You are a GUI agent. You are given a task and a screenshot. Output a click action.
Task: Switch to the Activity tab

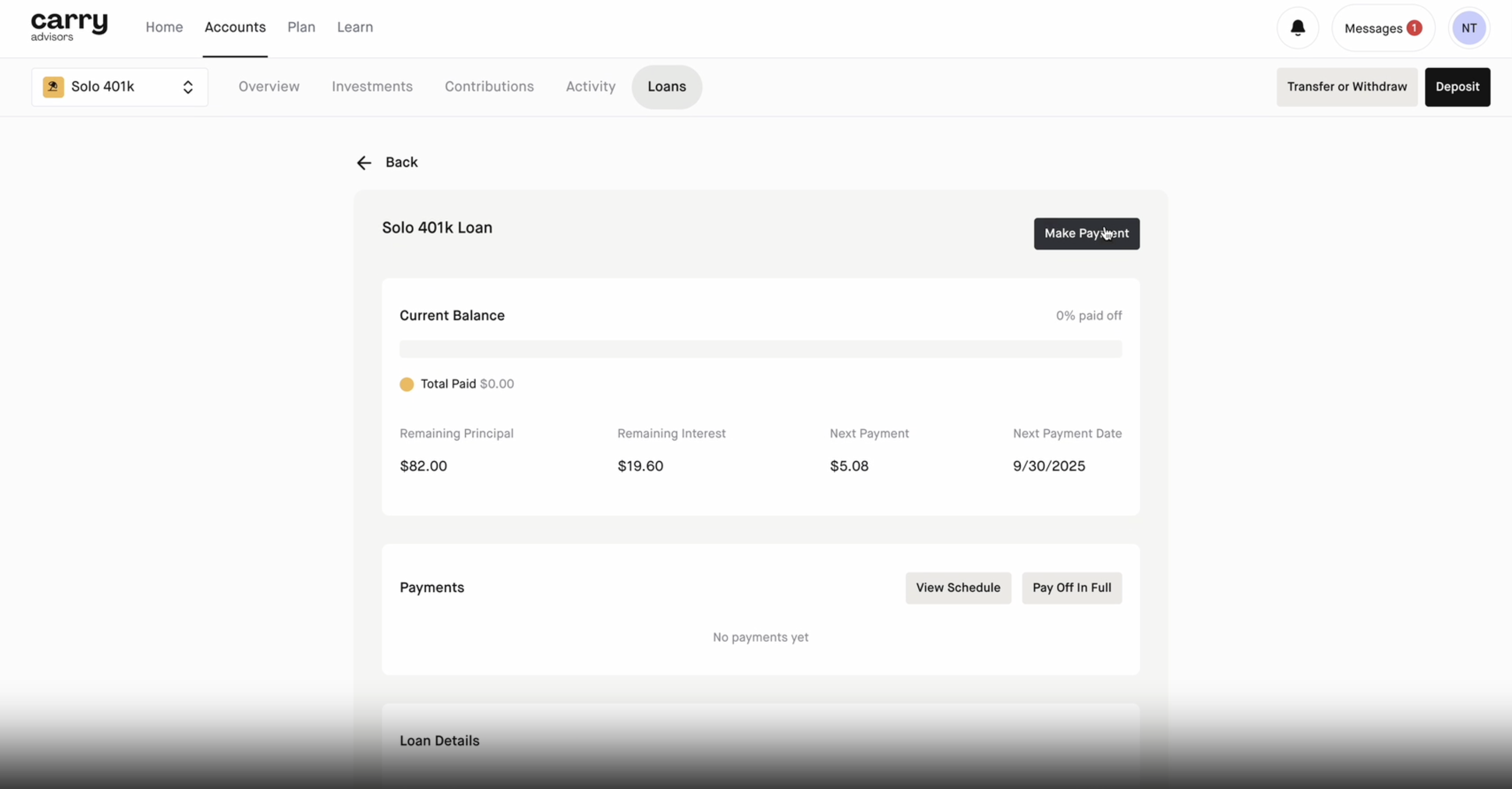[591, 86]
